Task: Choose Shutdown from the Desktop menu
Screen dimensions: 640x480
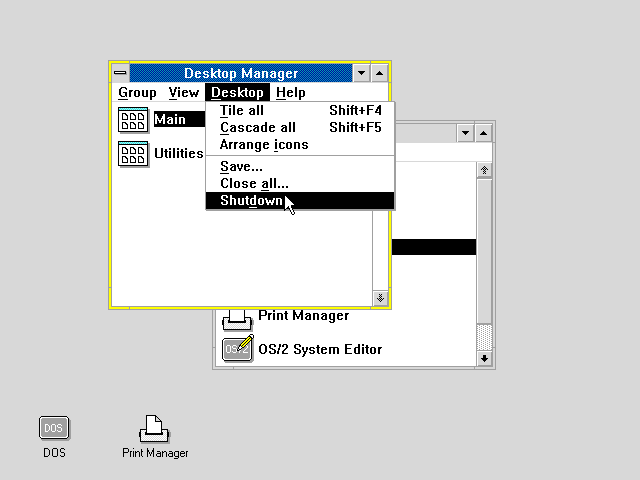Action: (300, 200)
